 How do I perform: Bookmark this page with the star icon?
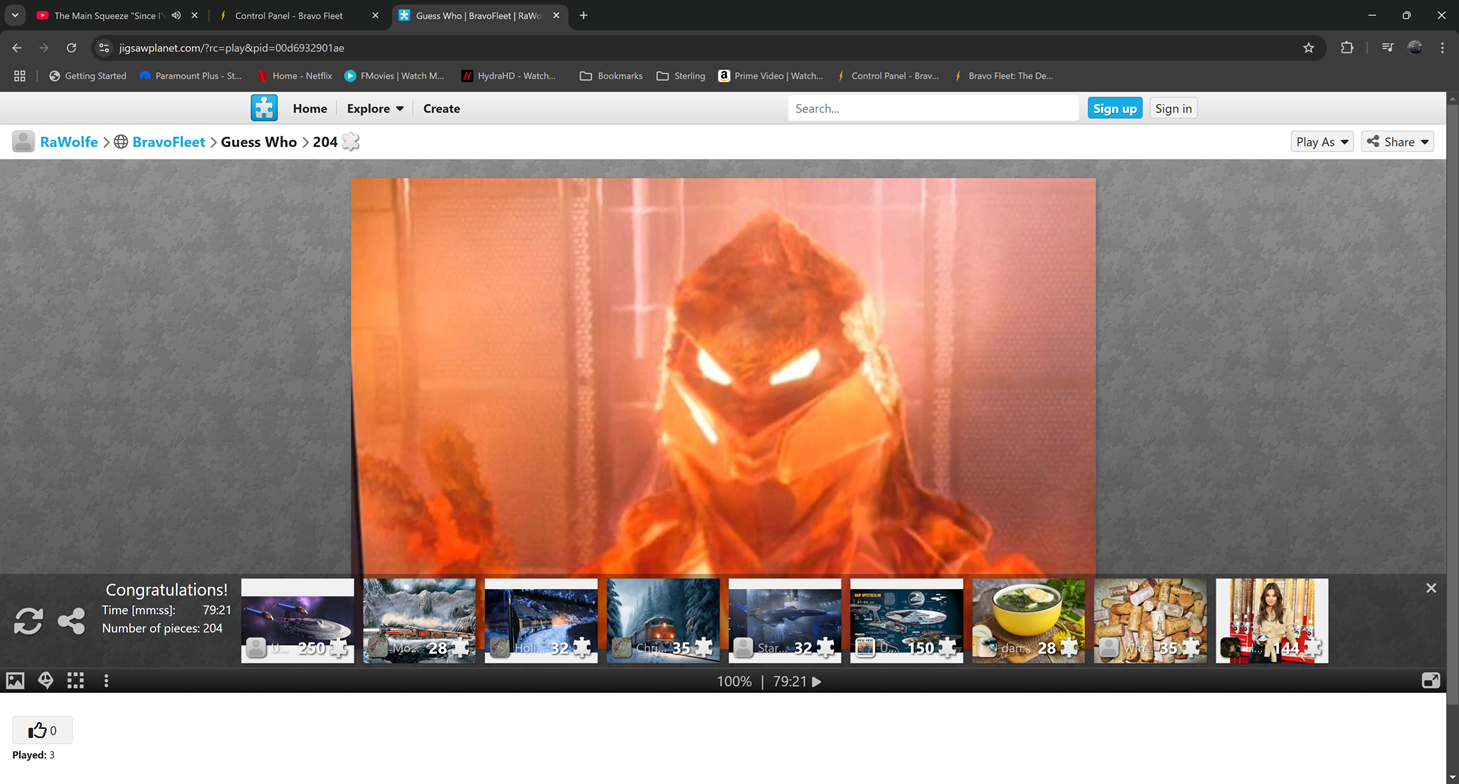coord(1308,48)
